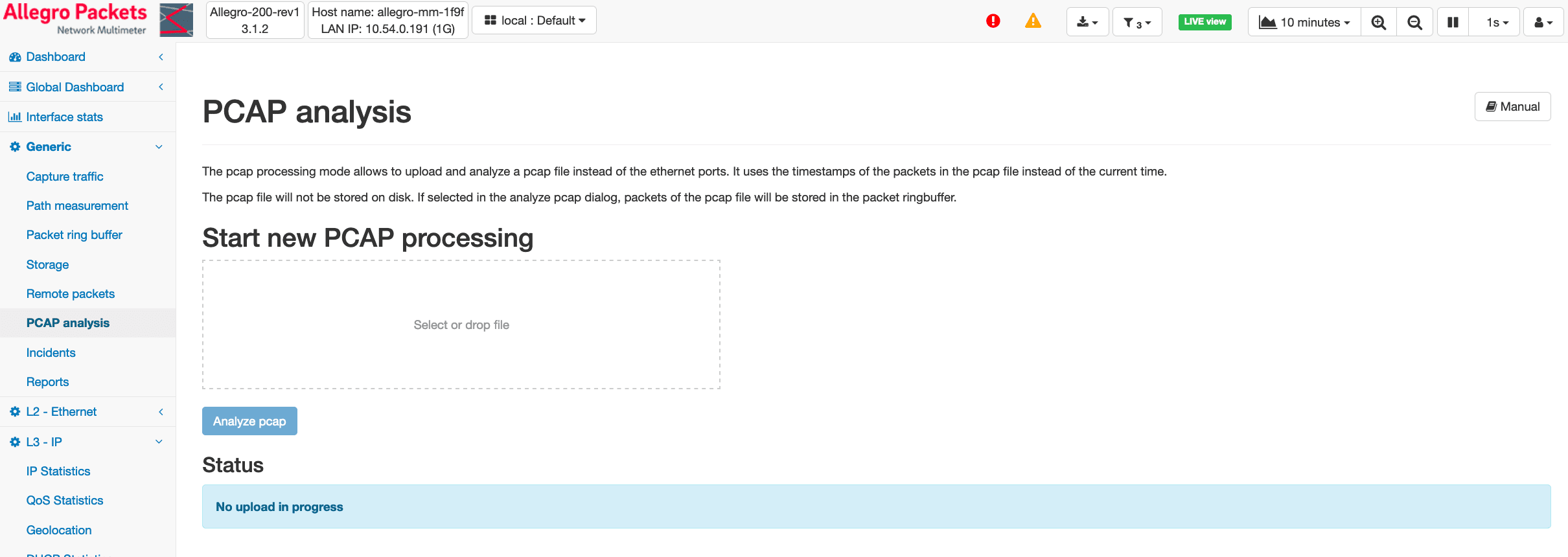The height and width of the screenshot is (557, 1568).
Task: Pause the live data update
Action: (1453, 22)
